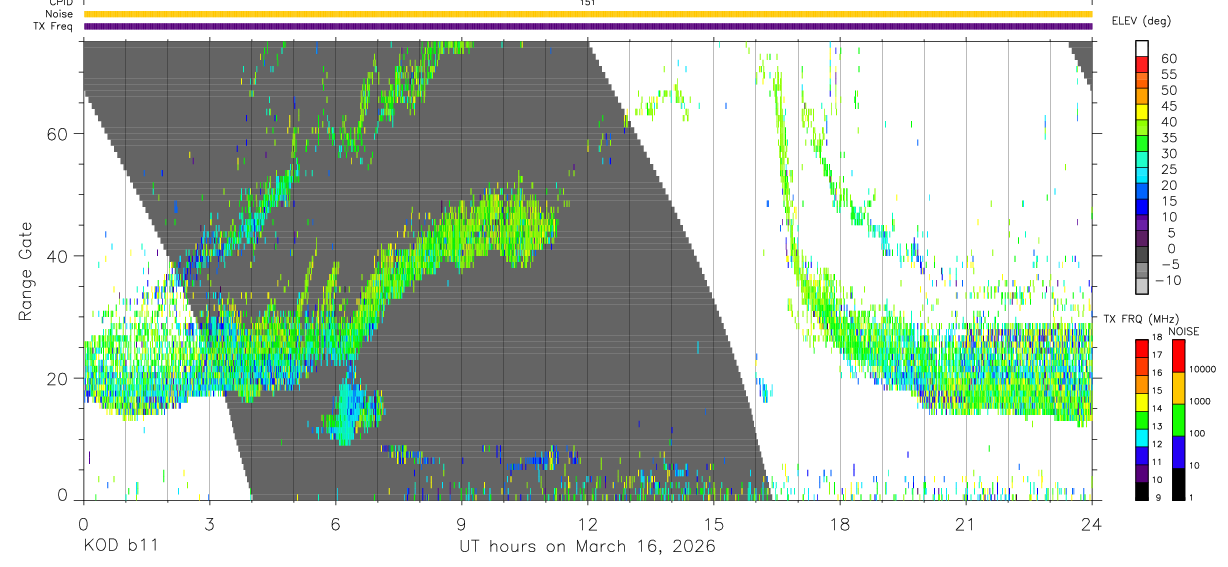Image resolution: width=1228 pixels, height=567 pixels.
Task: Pick the black bottom segment of the NOISE colorbar
Action: click(1179, 482)
